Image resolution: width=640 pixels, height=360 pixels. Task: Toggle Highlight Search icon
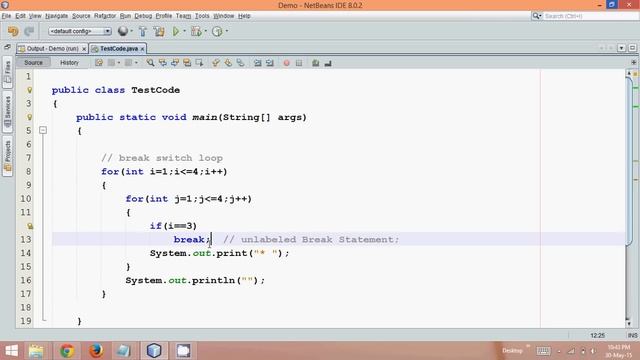[x=187, y=63]
